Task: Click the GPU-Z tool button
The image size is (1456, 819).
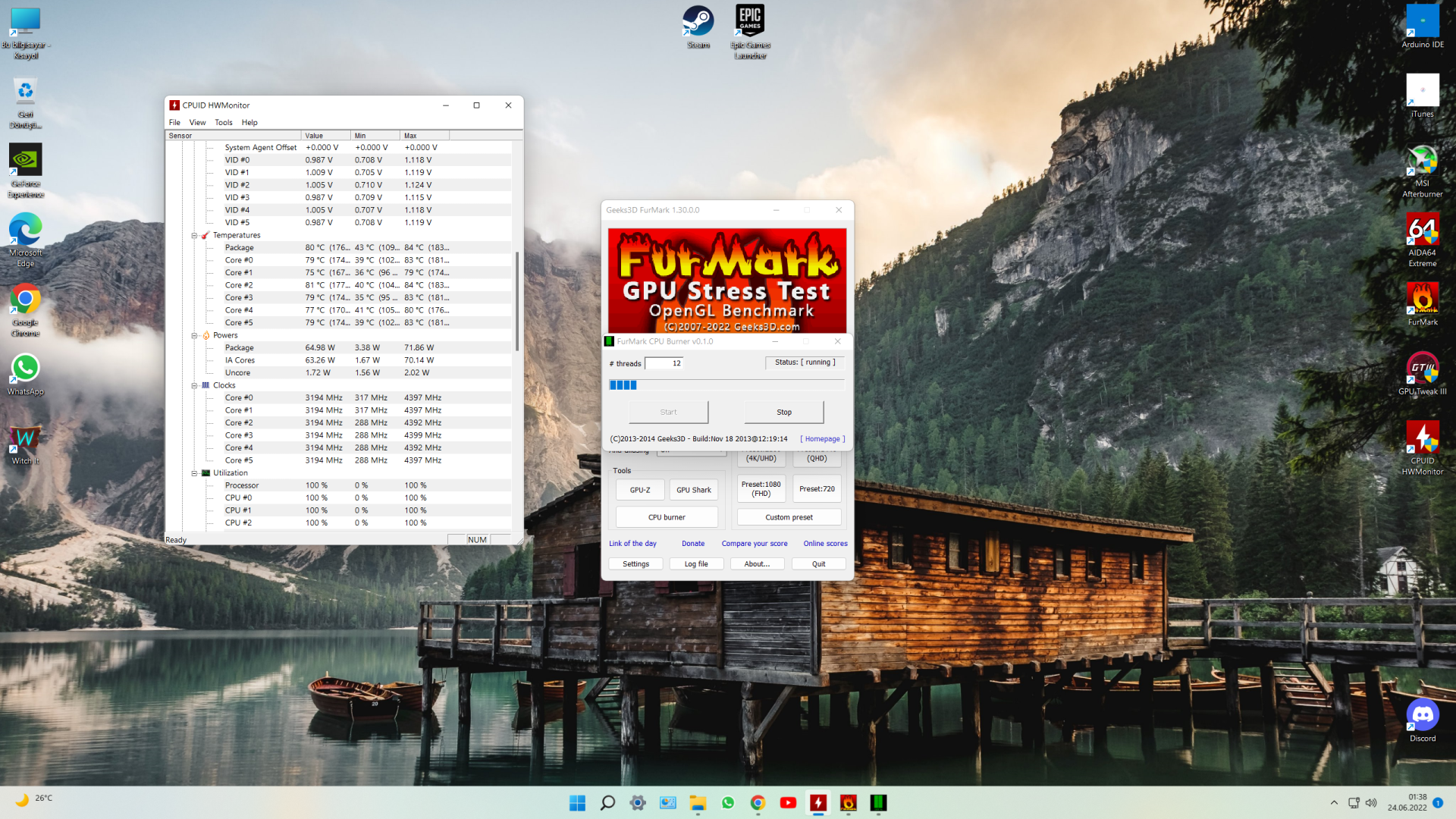Action: click(x=639, y=490)
